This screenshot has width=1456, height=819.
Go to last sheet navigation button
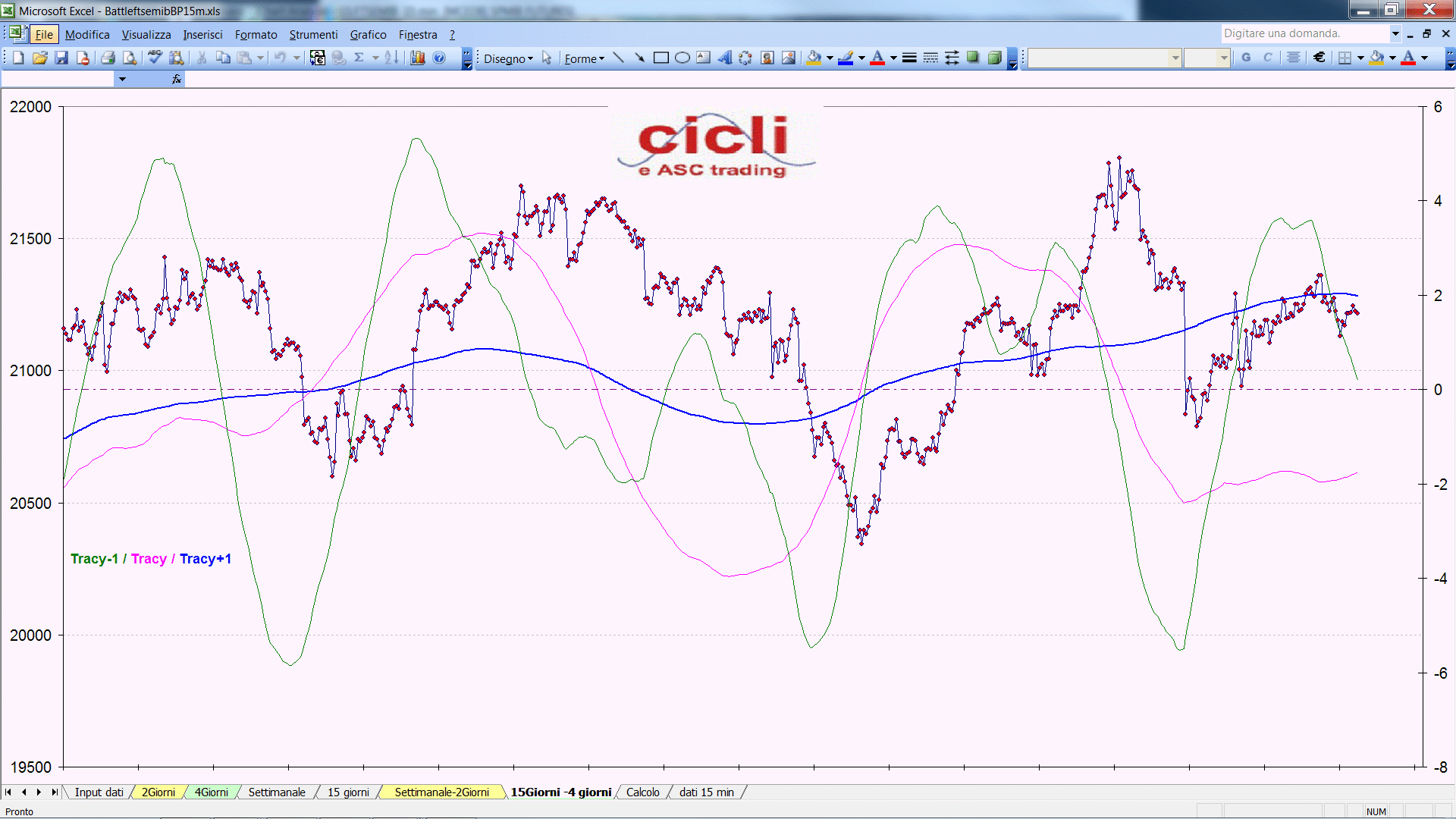(55, 792)
